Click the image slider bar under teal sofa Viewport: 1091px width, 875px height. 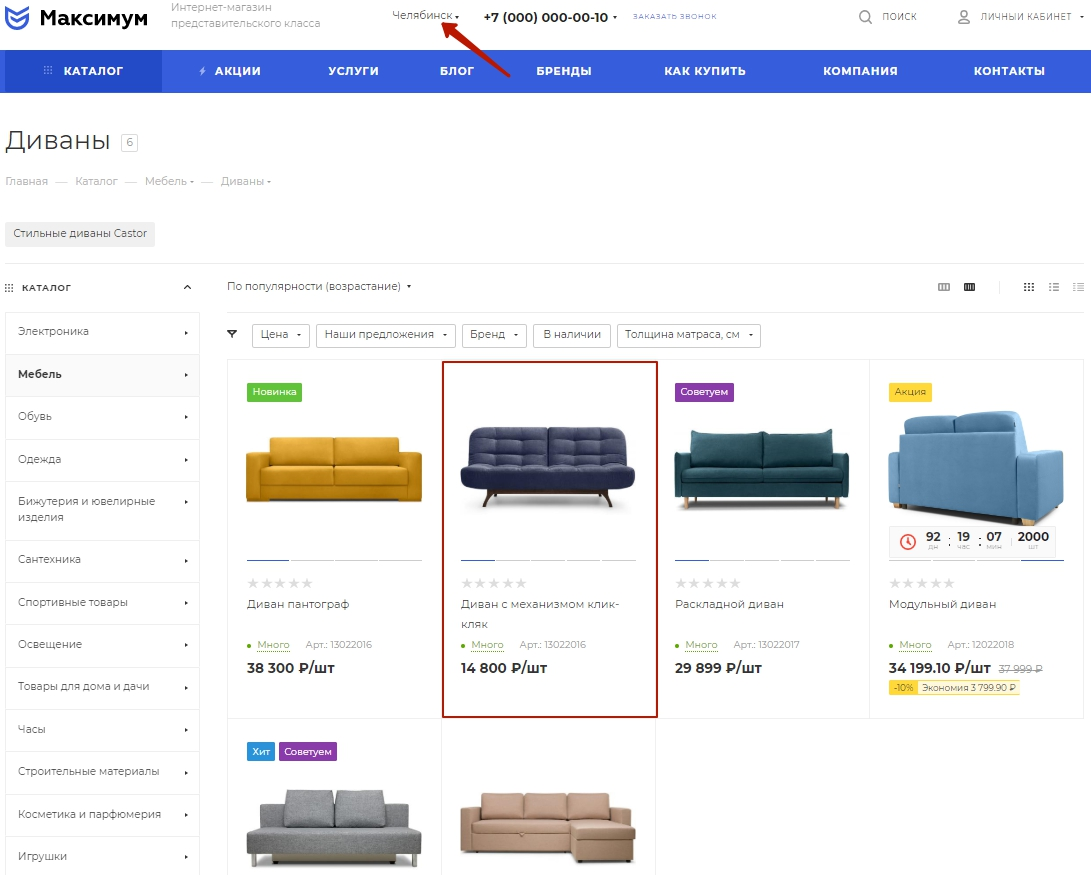click(x=762, y=560)
